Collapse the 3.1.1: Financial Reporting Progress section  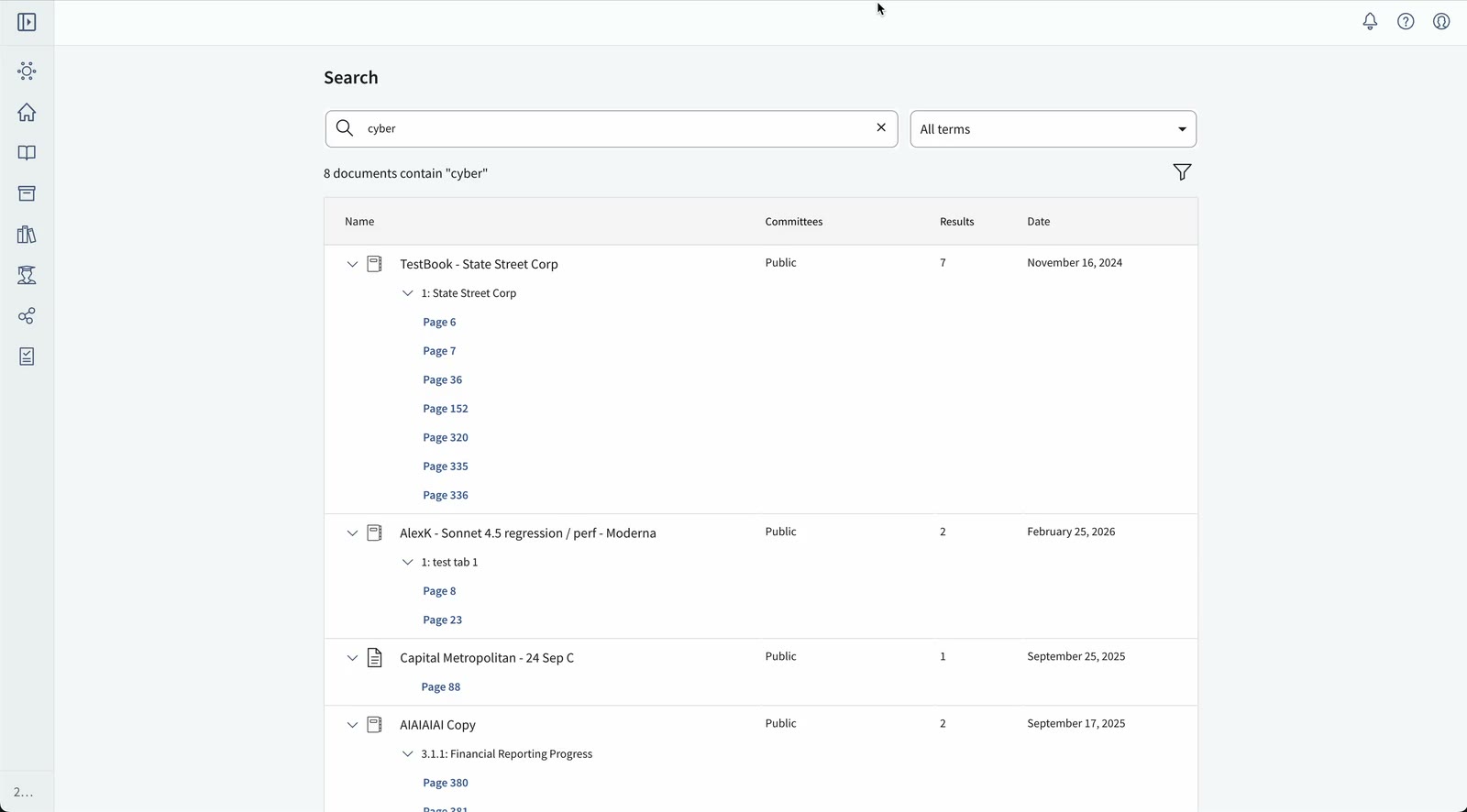[408, 753]
